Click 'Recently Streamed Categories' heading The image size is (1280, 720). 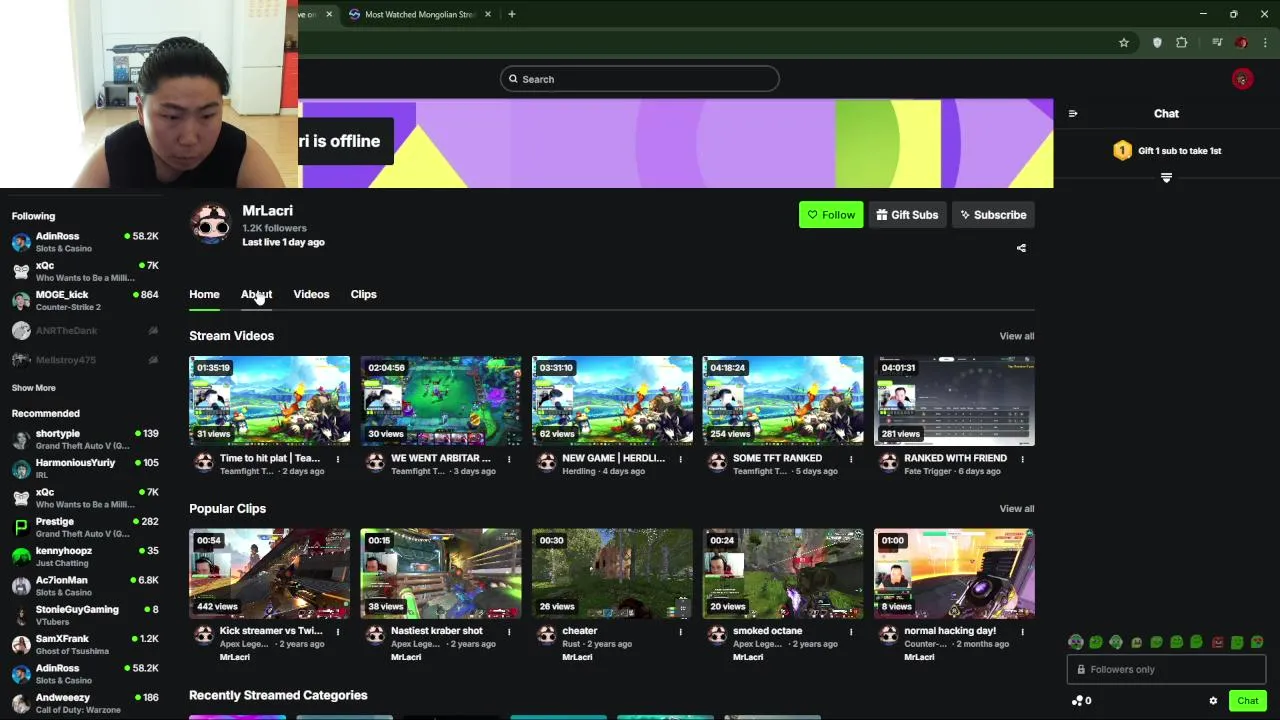(278, 695)
